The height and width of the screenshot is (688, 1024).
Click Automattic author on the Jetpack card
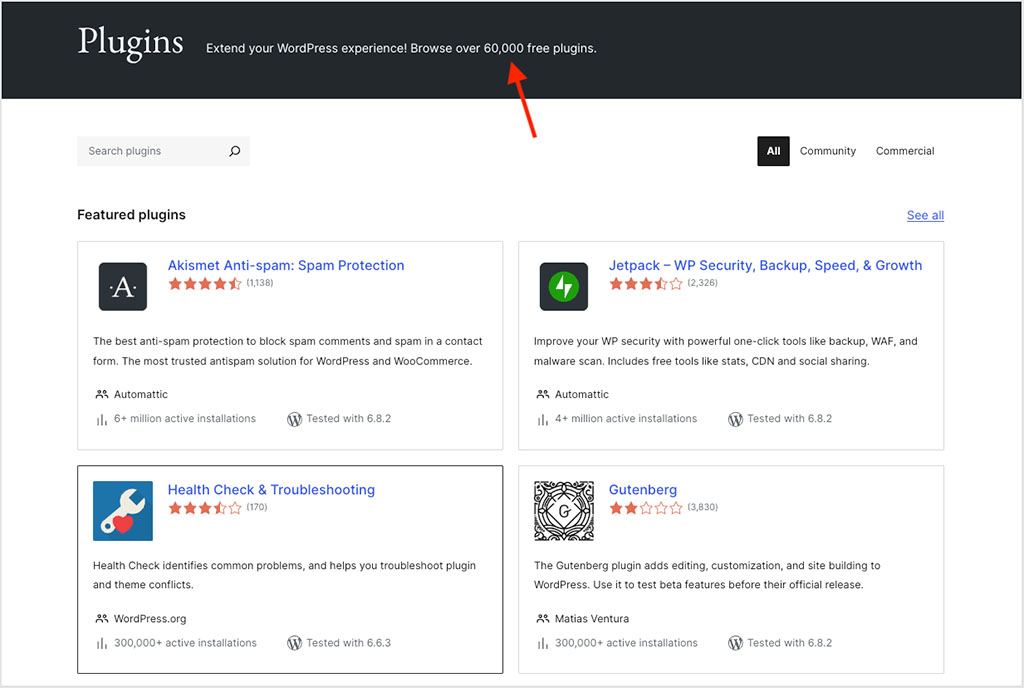pyautogui.click(x=581, y=394)
